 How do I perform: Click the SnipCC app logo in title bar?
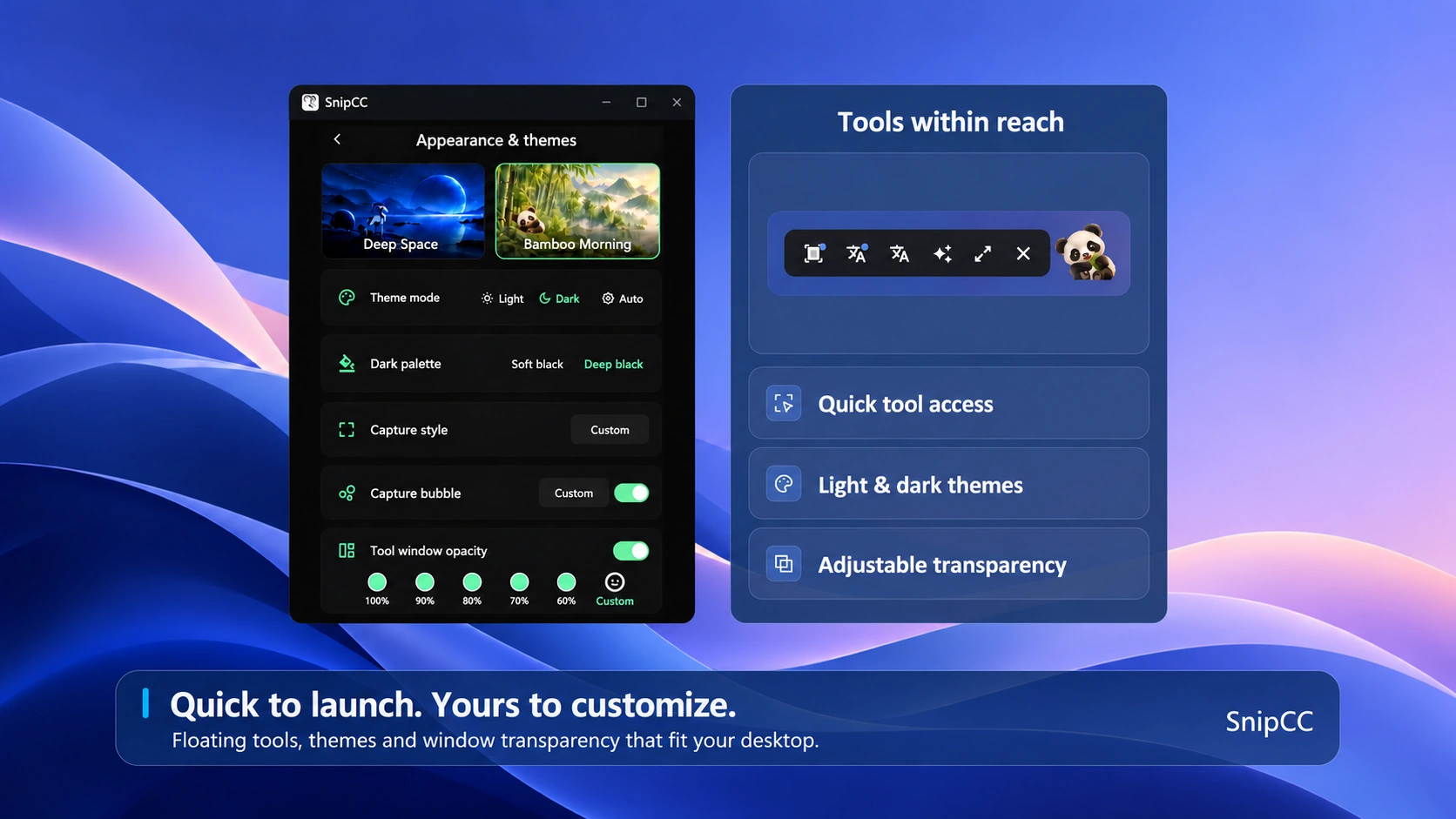pyautogui.click(x=310, y=103)
